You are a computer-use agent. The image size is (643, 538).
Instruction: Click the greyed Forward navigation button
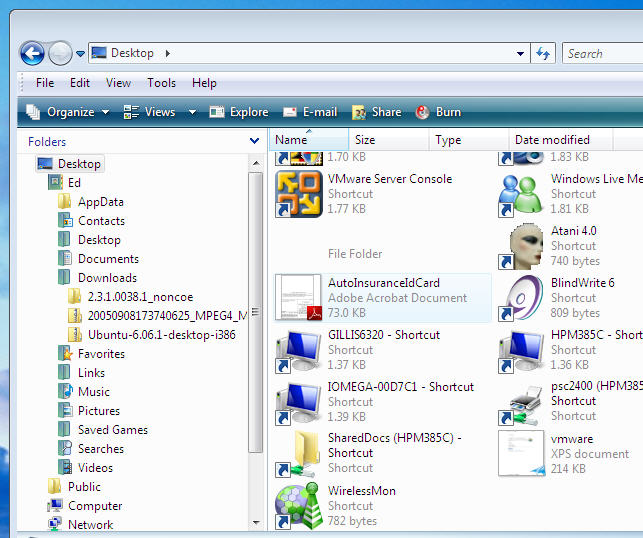tap(60, 53)
